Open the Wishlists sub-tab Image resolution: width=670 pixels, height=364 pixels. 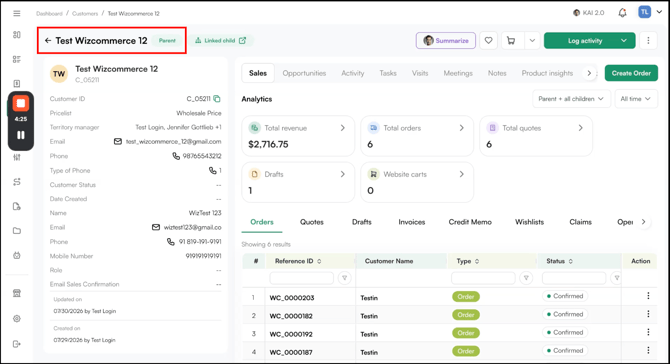[529, 222]
